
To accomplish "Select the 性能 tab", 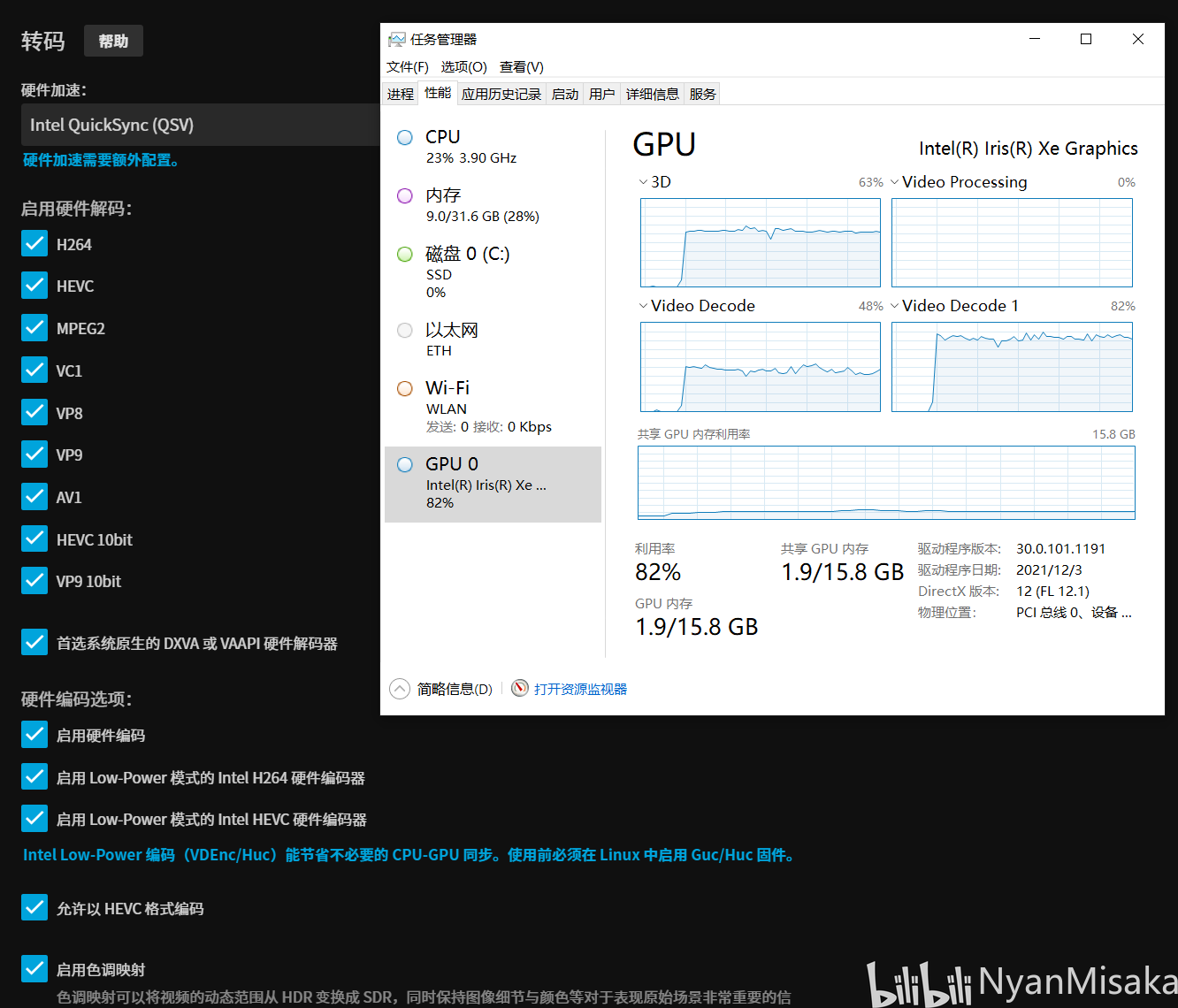I will tap(438, 93).
